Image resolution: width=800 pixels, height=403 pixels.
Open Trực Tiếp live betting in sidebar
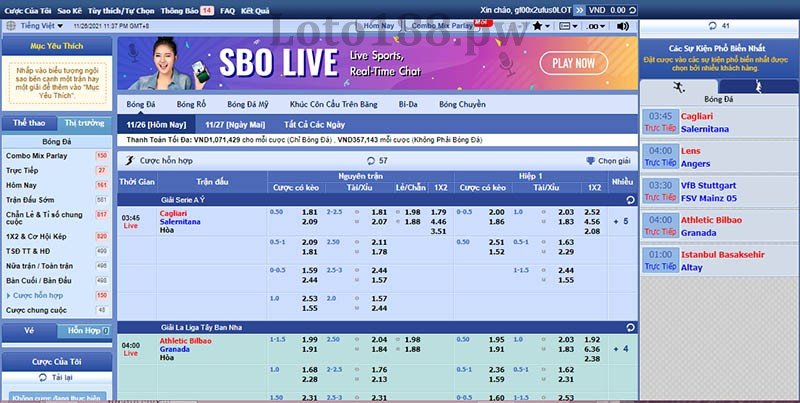[21, 170]
